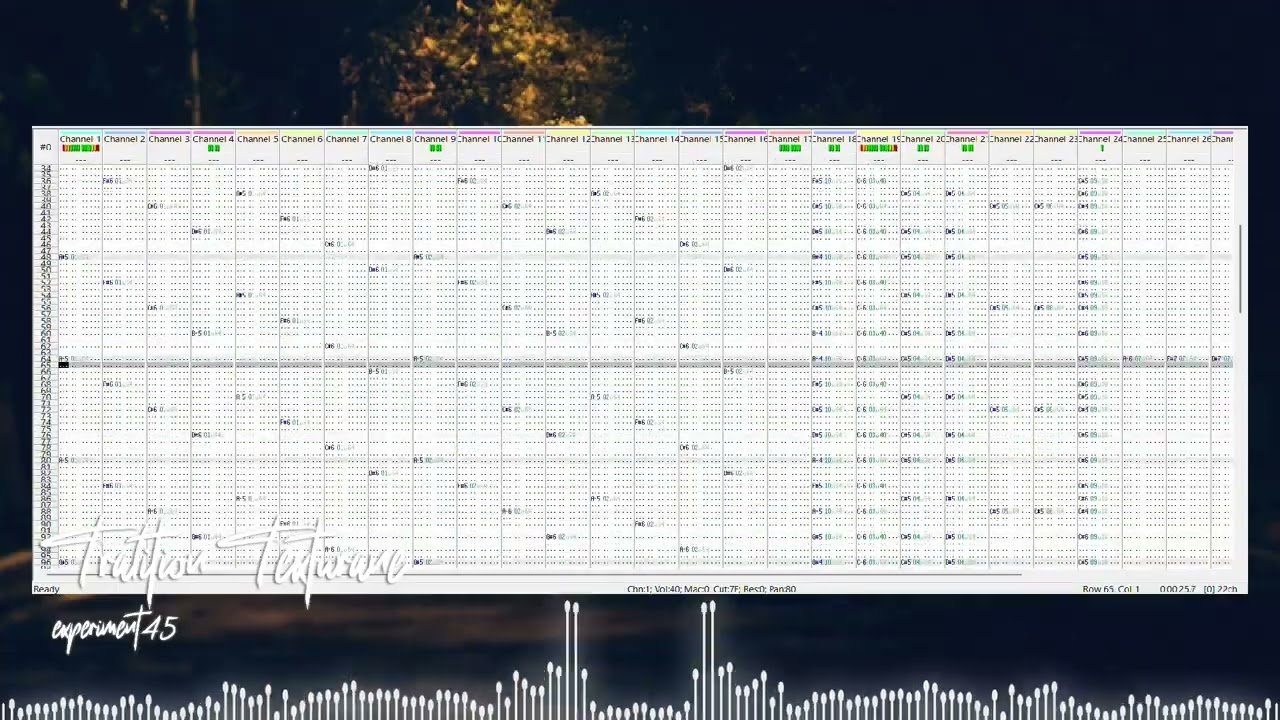This screenshot has width=1280, height=720.
Task: Click the Channel 15 column header
Action: 701,139
